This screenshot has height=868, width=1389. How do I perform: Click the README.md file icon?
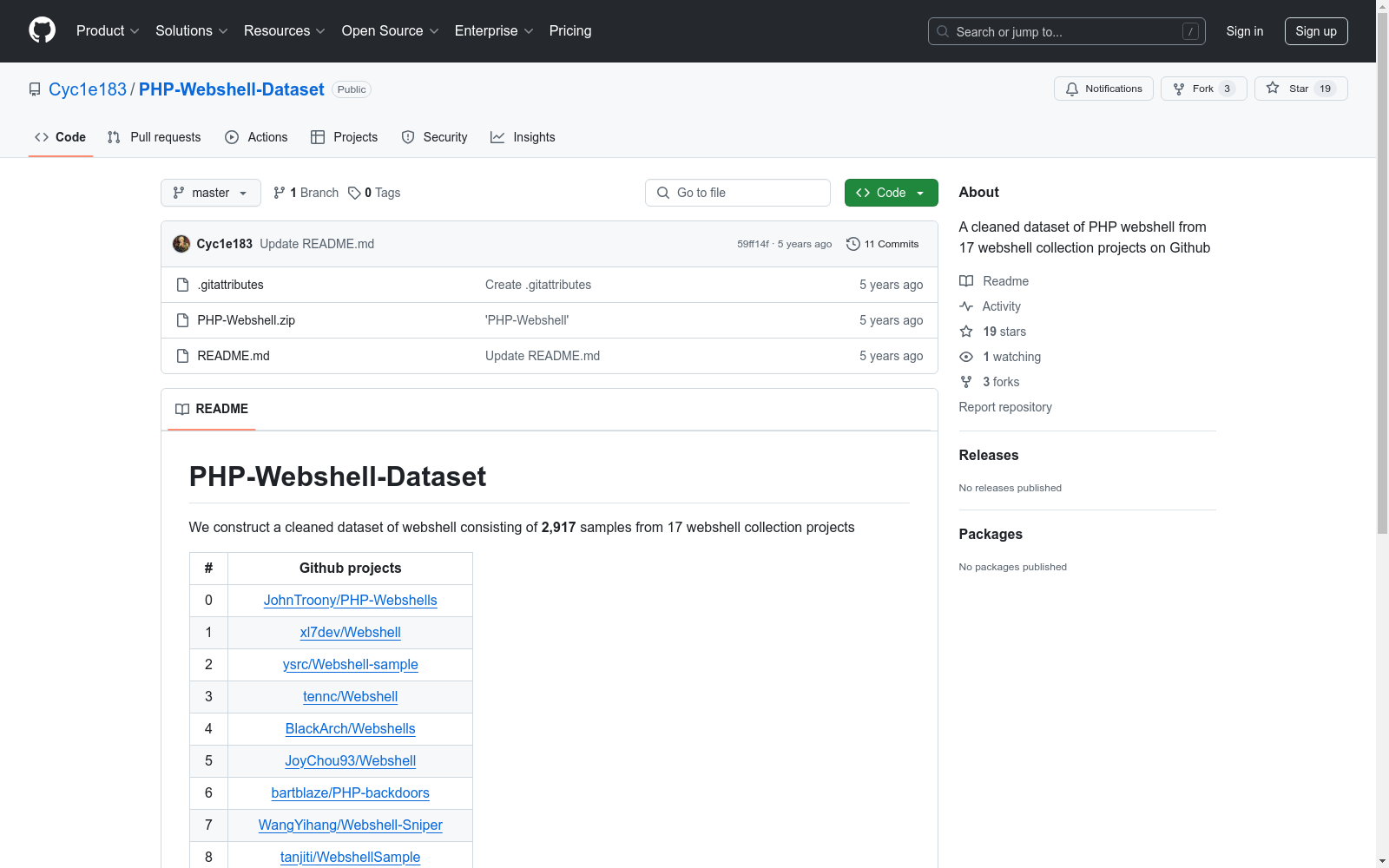(182, 356)
